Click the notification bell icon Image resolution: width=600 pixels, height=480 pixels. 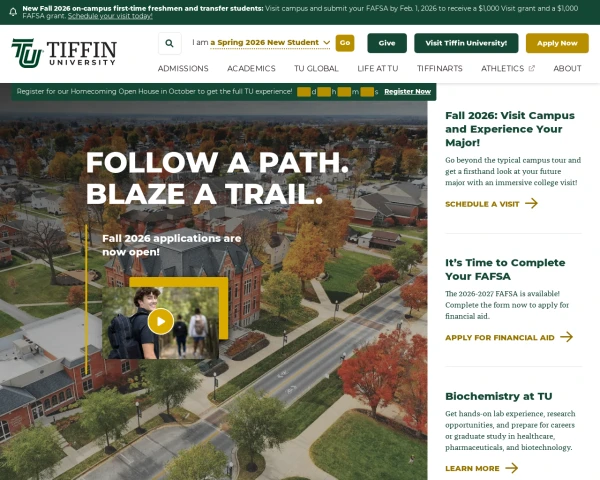[13, 12]
